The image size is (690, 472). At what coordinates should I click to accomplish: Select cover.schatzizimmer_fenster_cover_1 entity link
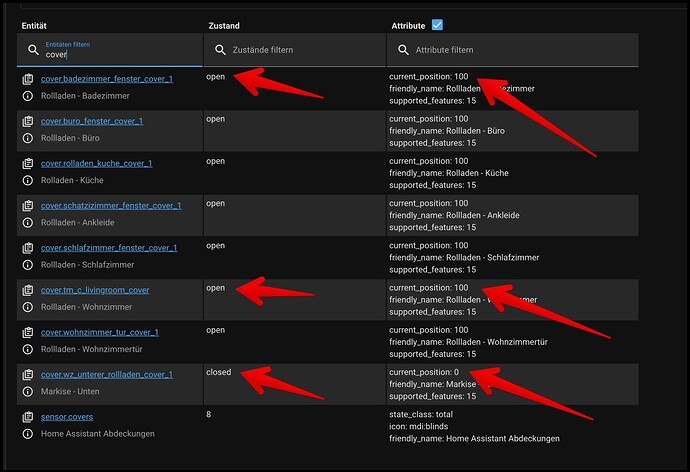click(111, 206)
